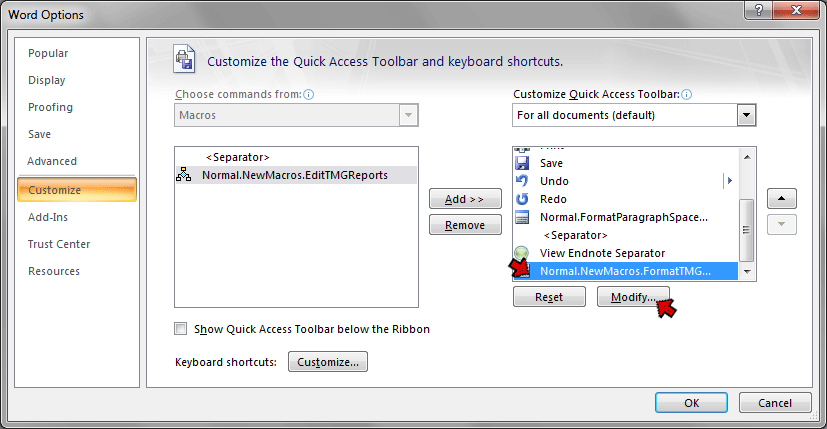Image resolution: width=827 pixels, height=429 pixels.
Task: Click the Save icon in toolbar list
Action: pos(522,163)
